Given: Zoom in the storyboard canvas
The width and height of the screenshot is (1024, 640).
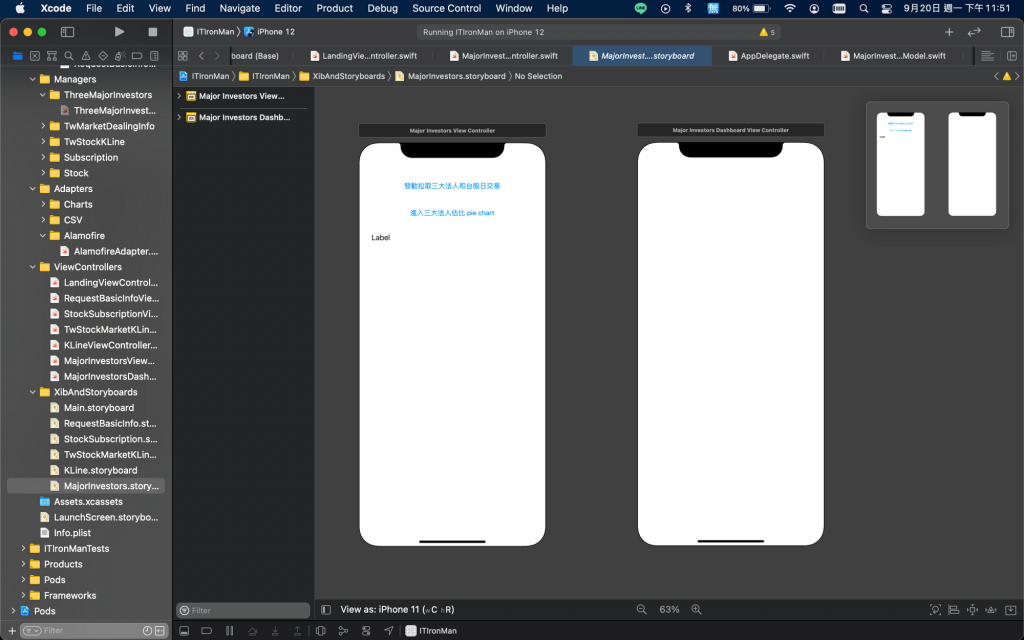Looking at the screenshot, I should pos(696,609).
